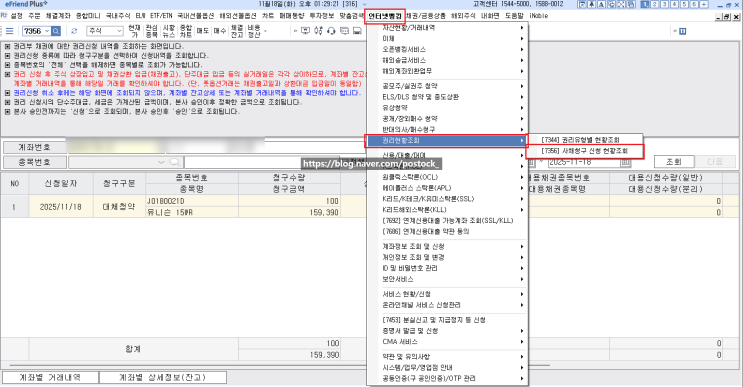Click the 시황뉴스 toolbar button

click(x=169, y=31)
